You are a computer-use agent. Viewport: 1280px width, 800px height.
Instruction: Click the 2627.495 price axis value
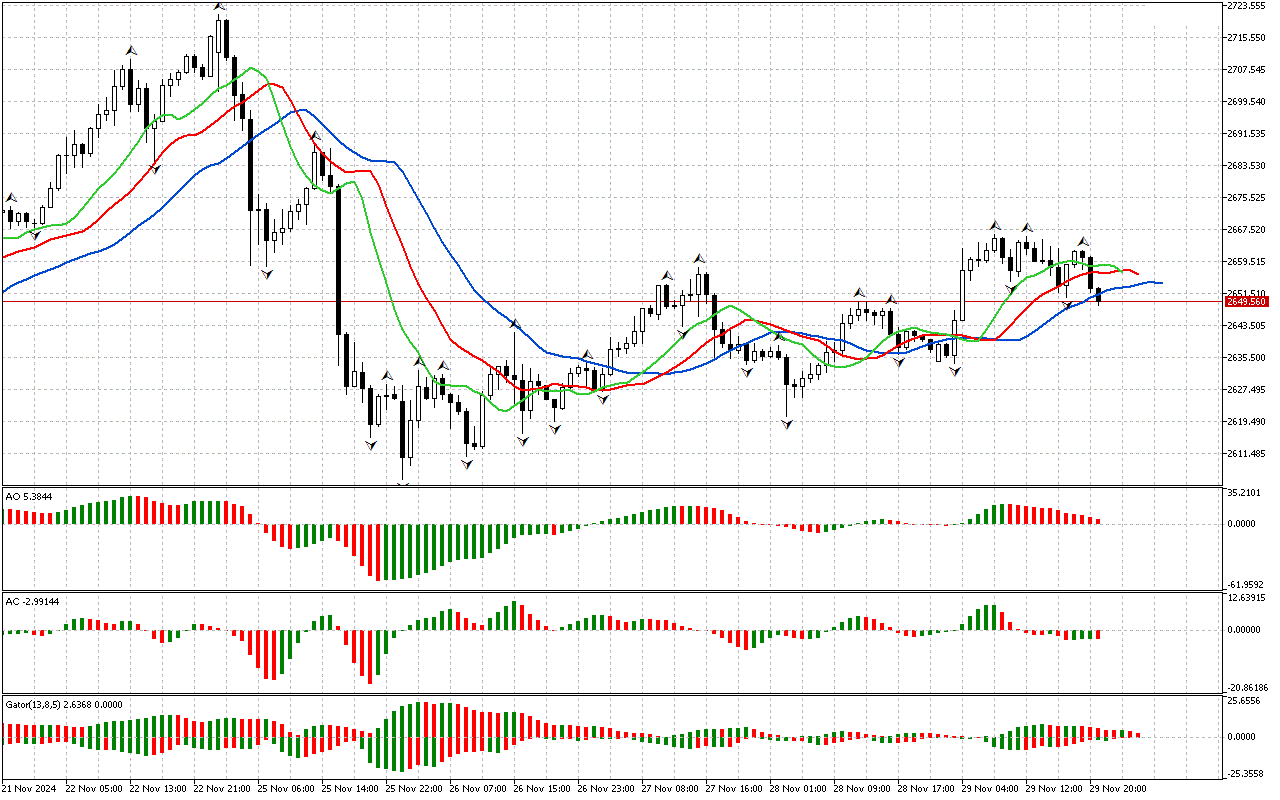(x=1246, y=390)
